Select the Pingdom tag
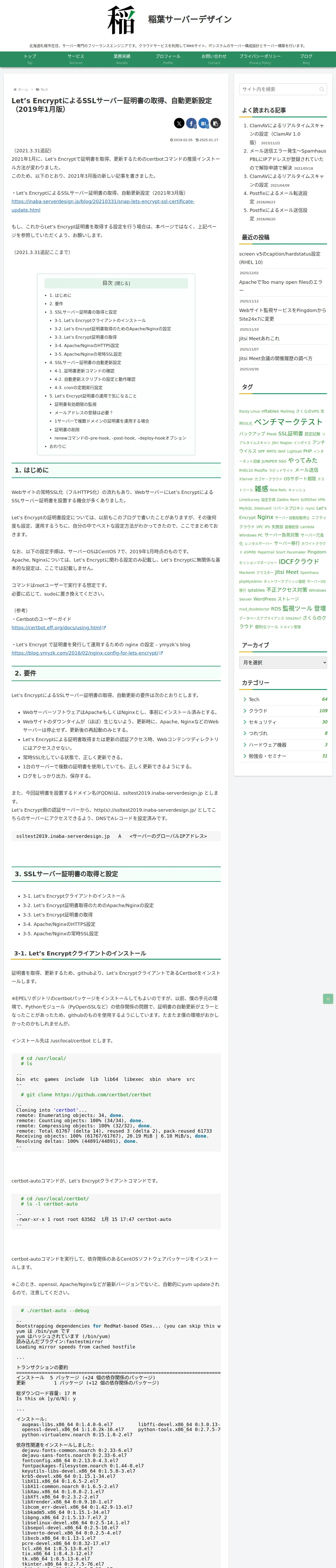 (316, 552)
